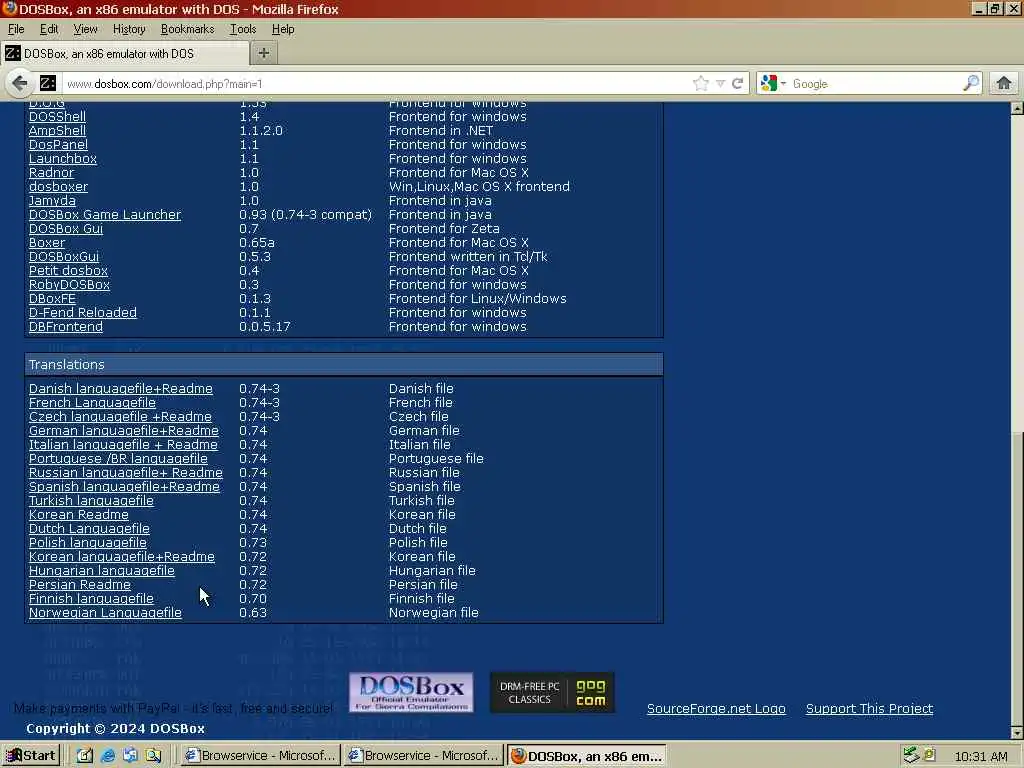Open the Edit menu
Viewport: 1024px width, 768px height.
(x=49, y=29)
